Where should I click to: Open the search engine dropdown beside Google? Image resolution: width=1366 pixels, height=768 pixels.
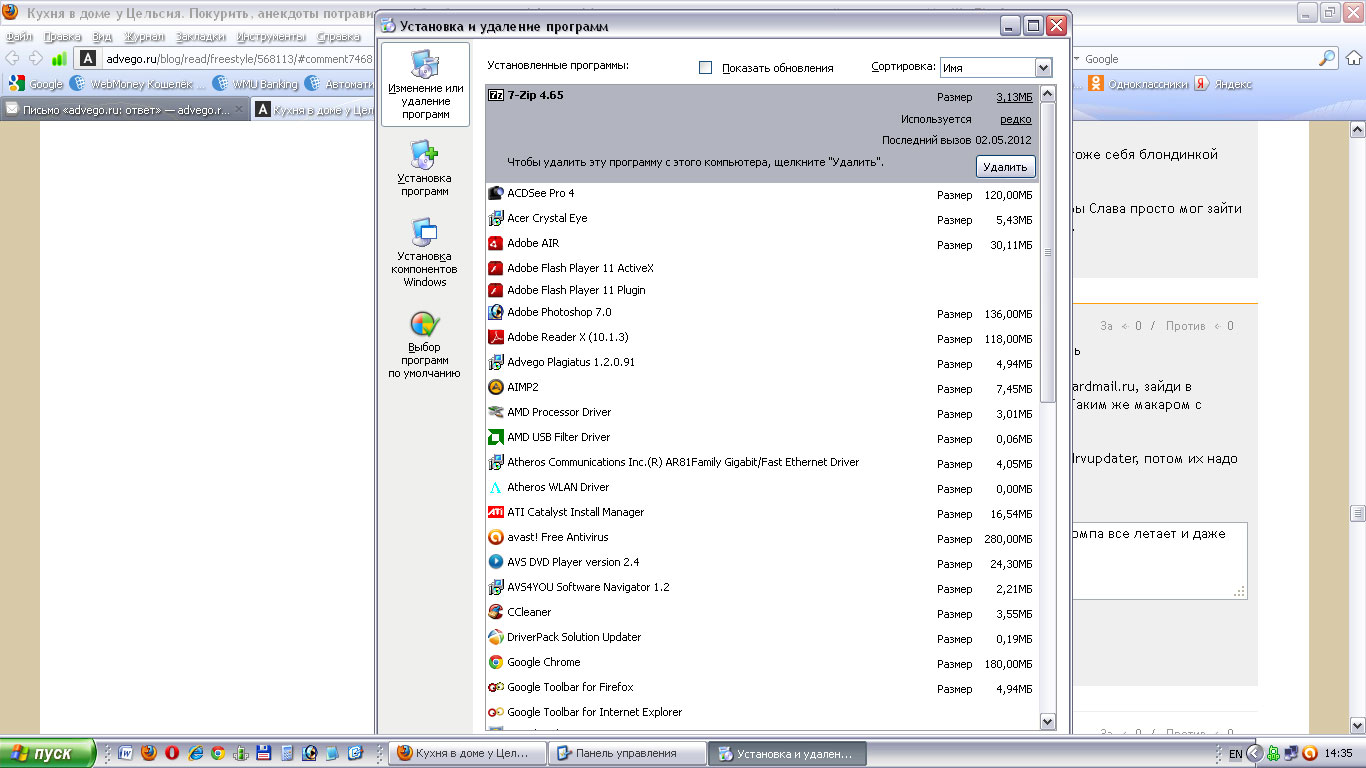pos(1077,59)
